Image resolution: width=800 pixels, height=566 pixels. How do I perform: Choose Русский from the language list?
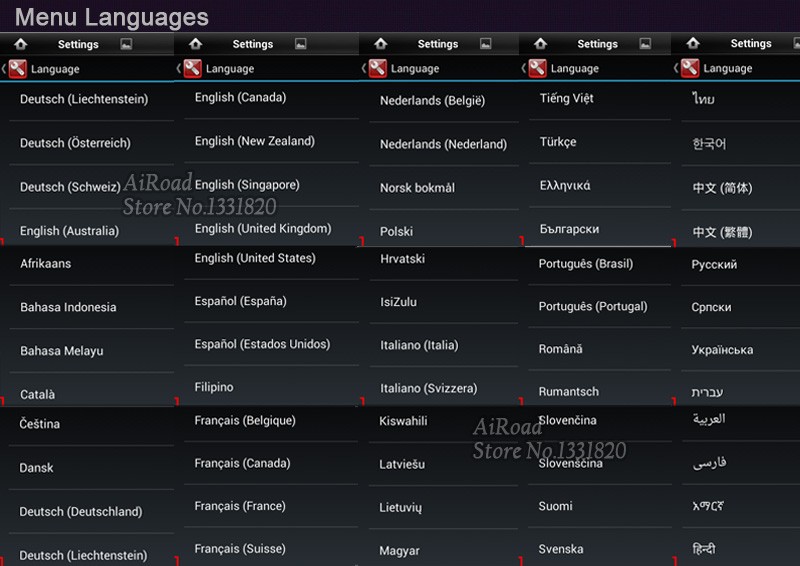click(x=715, y=265)
